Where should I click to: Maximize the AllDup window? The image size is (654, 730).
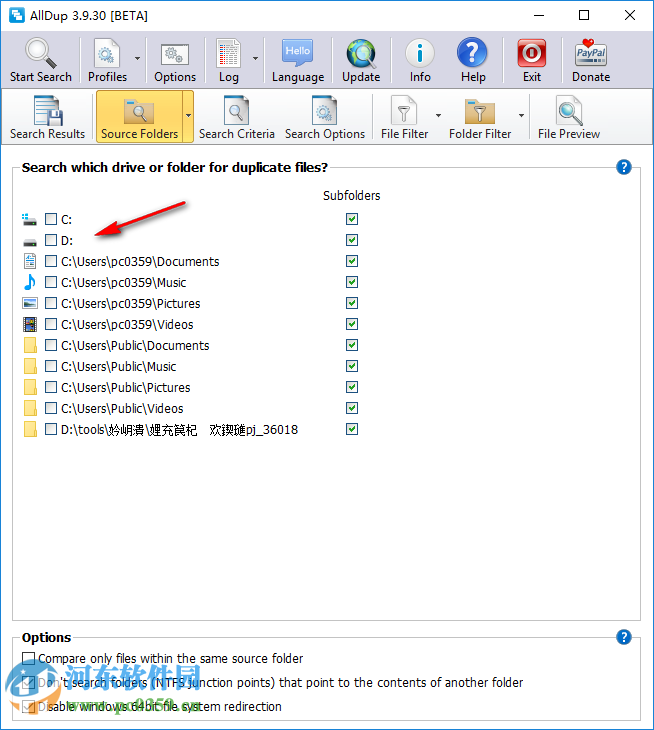click(584, 15)
